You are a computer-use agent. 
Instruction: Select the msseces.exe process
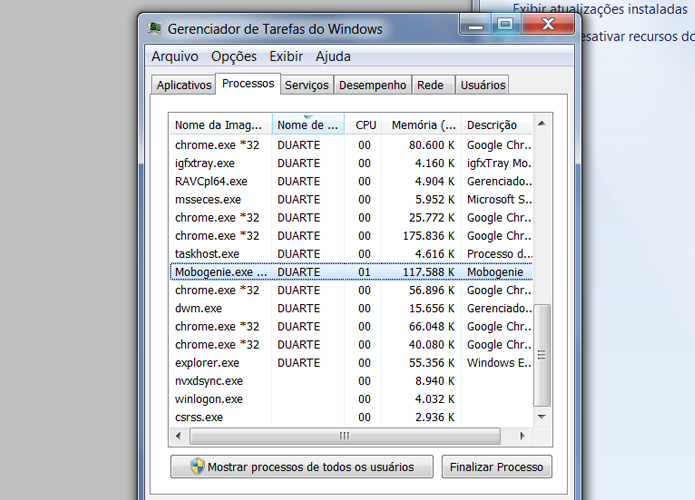[x=351, y=199]
